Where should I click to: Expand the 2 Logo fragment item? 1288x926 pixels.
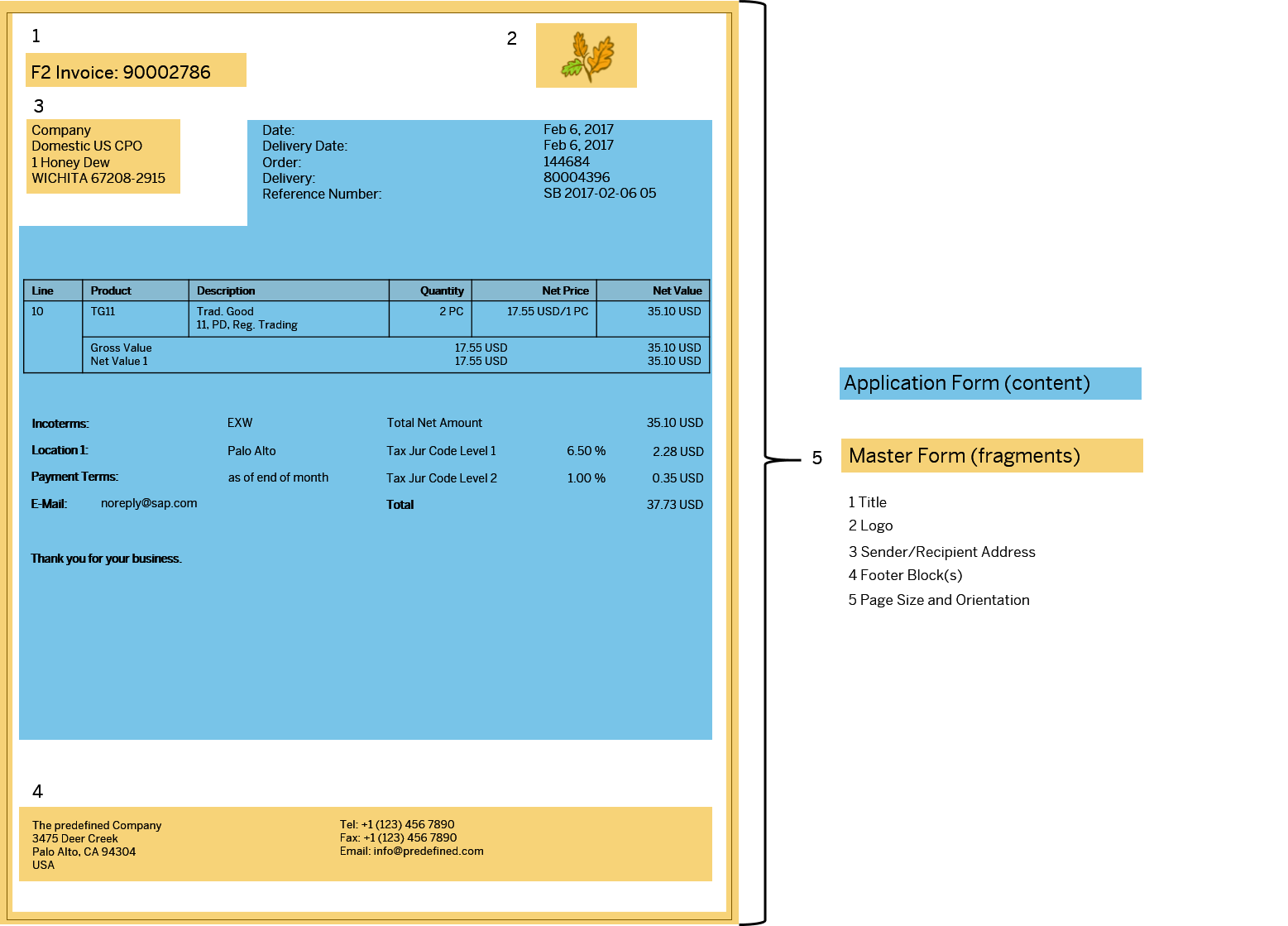870,526
